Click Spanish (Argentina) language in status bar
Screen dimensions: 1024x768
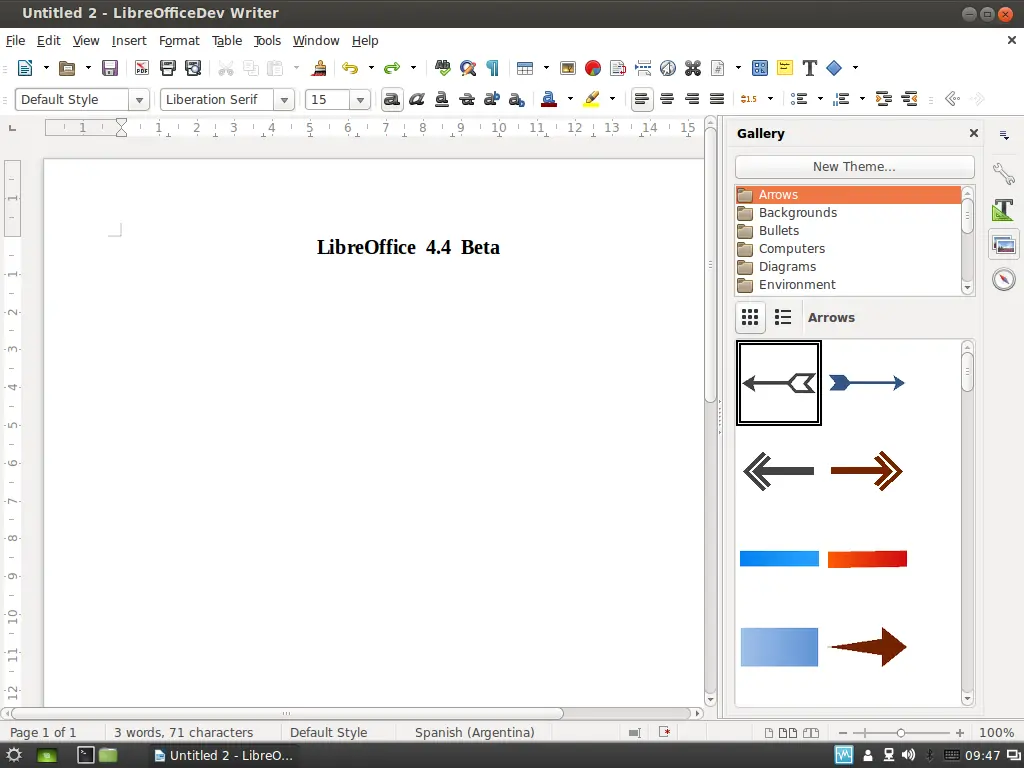475,733
